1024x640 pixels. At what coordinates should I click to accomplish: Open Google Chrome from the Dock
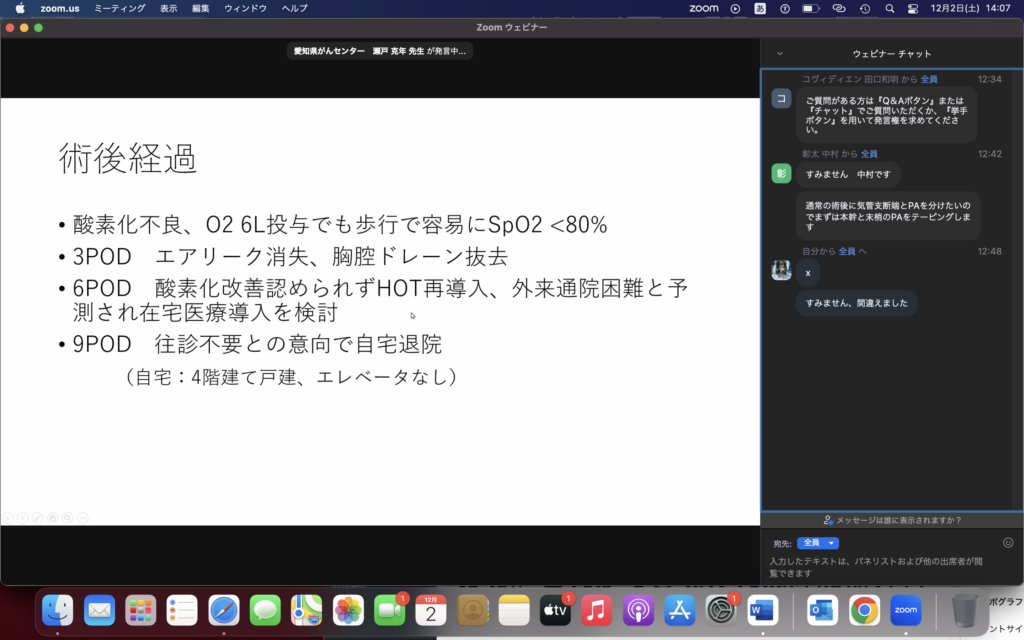point(864,609)
